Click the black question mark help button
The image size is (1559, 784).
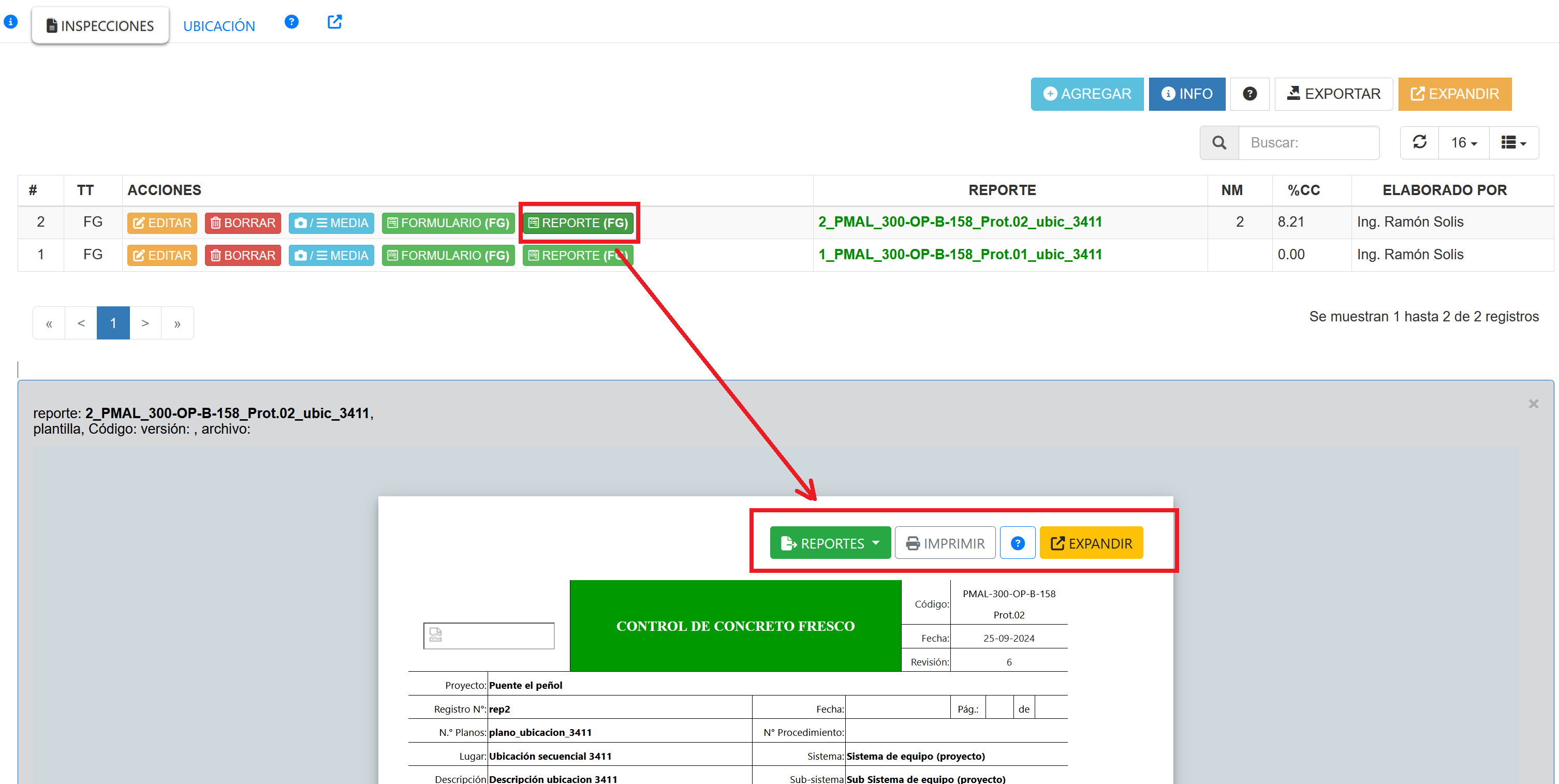click(1250, 94)
